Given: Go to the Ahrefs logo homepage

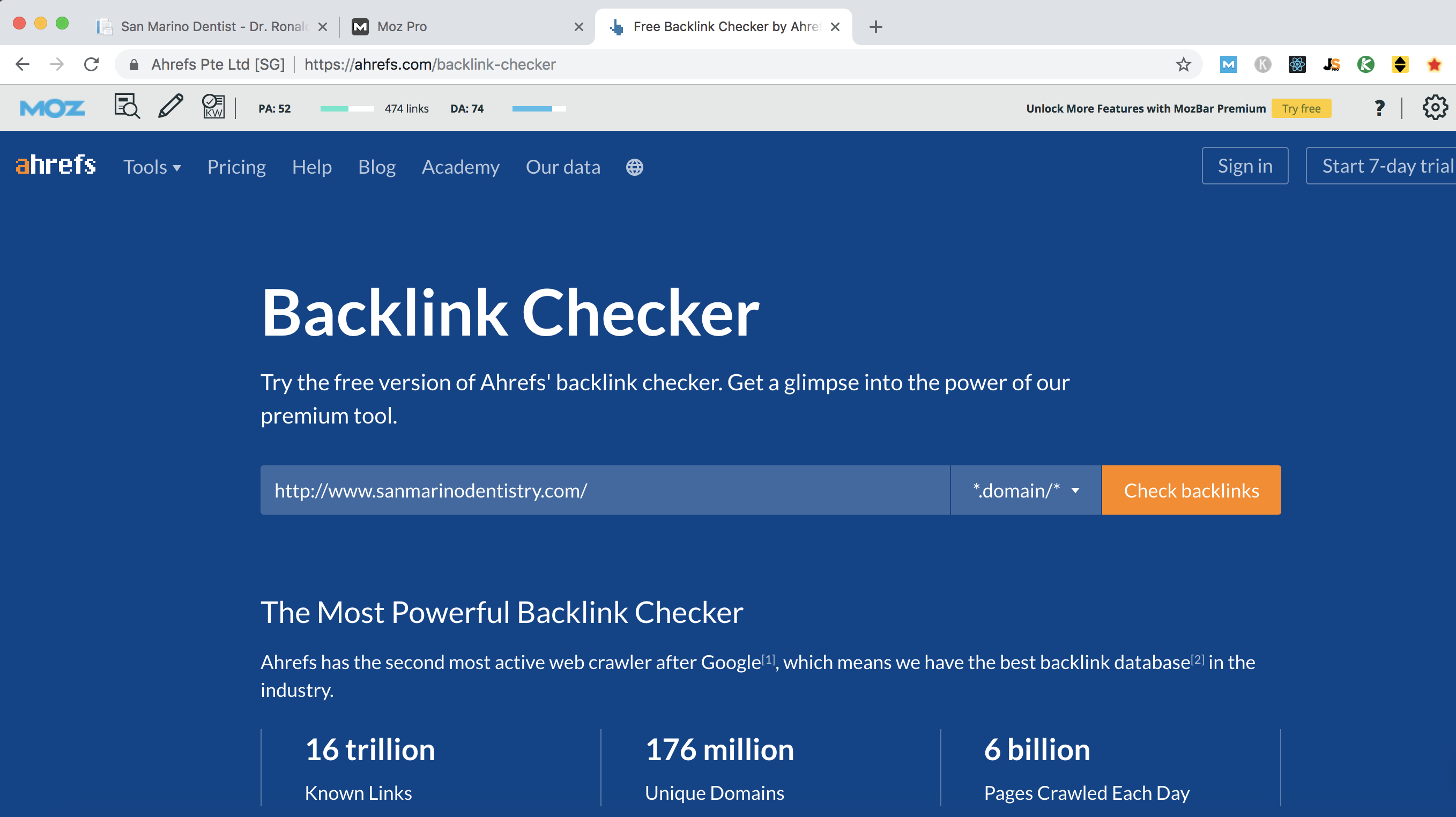Looking at the screenshot, I should pos(55,165).
